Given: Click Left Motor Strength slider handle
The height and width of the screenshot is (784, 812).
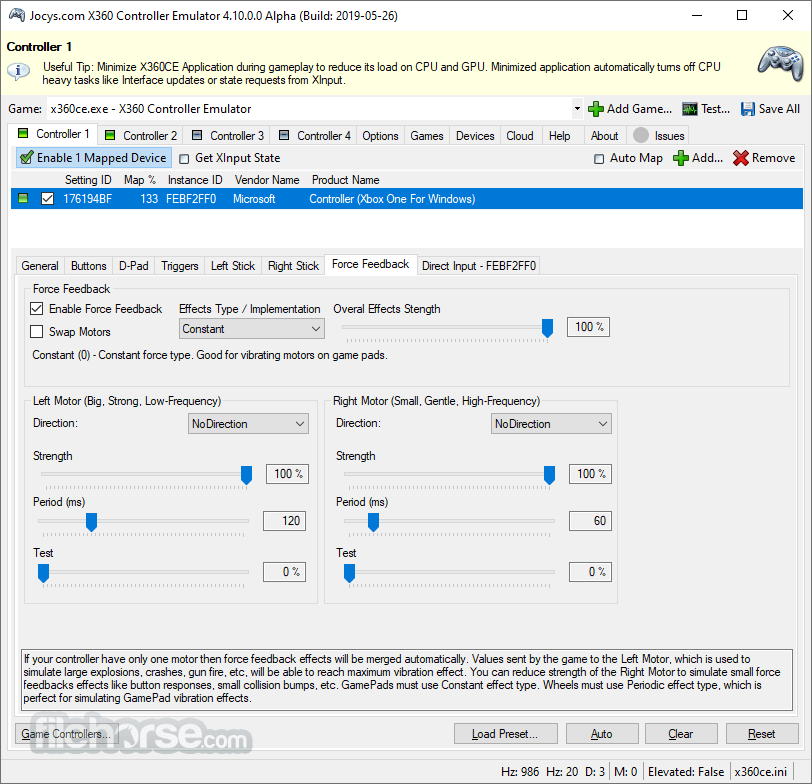Looking at the screenshot, I should 246,475.
